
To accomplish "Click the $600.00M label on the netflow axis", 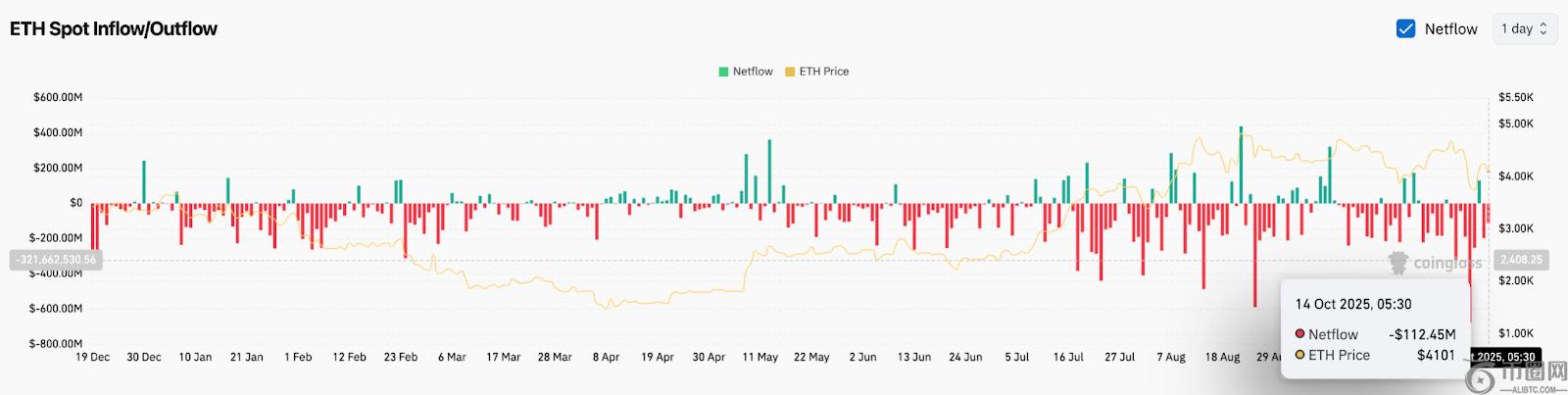I will pyautogui.click(x=58, y=98).
